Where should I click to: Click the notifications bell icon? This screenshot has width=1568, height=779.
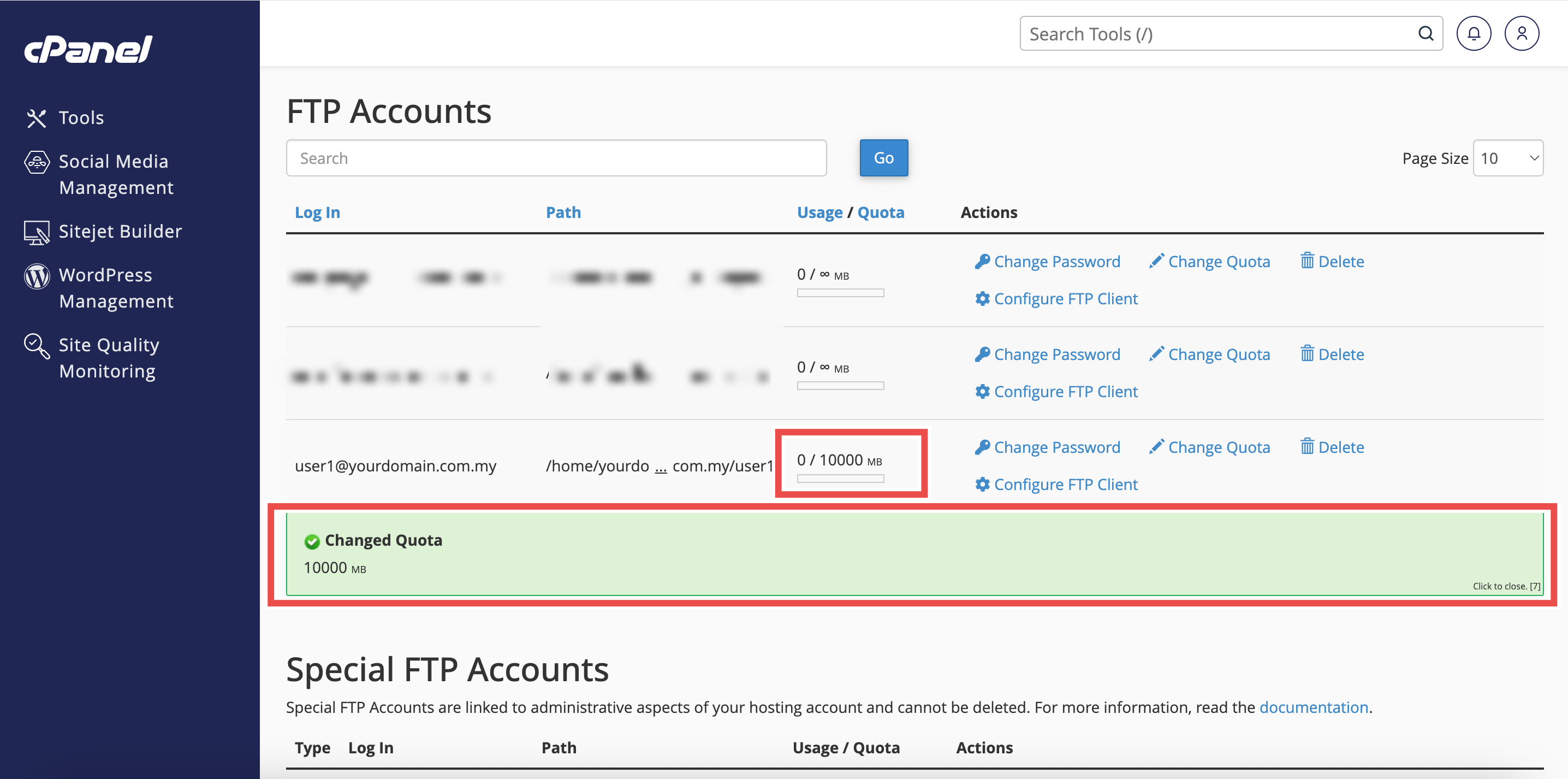pos(1473,33)
